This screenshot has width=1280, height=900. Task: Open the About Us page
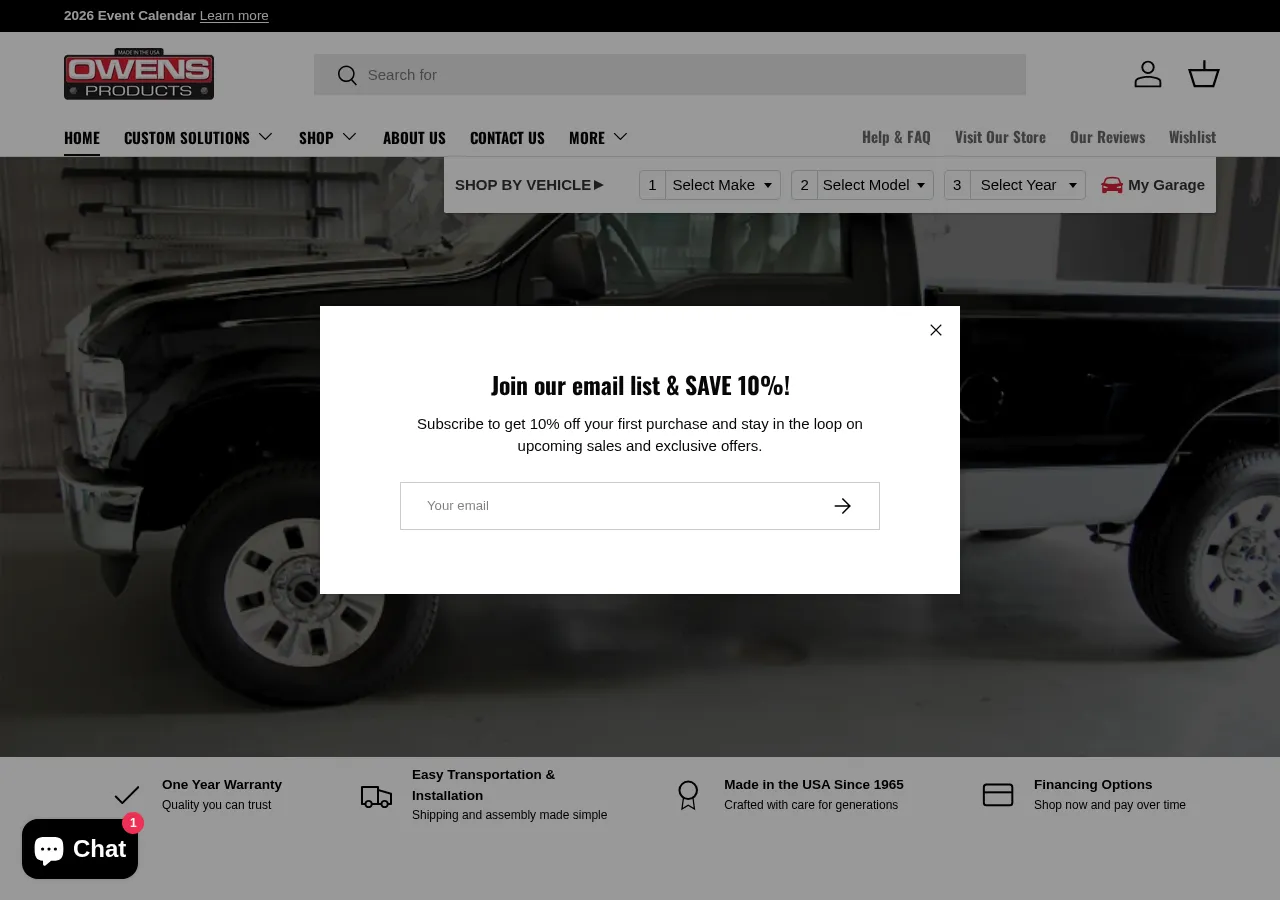click(x=414, y=137)
